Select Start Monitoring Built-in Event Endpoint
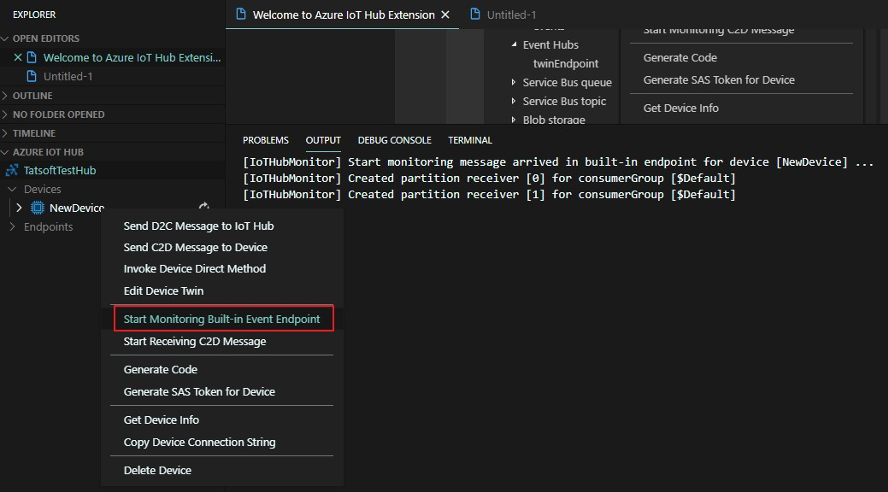 221,319
